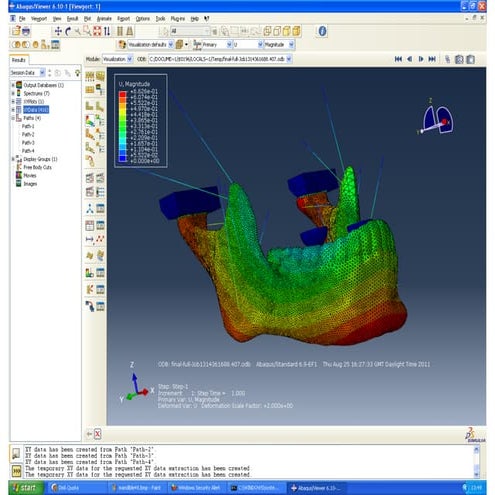Click the red color in contour legend
The height and width of the screenshot is (495, 495).
tap(123, 94)
